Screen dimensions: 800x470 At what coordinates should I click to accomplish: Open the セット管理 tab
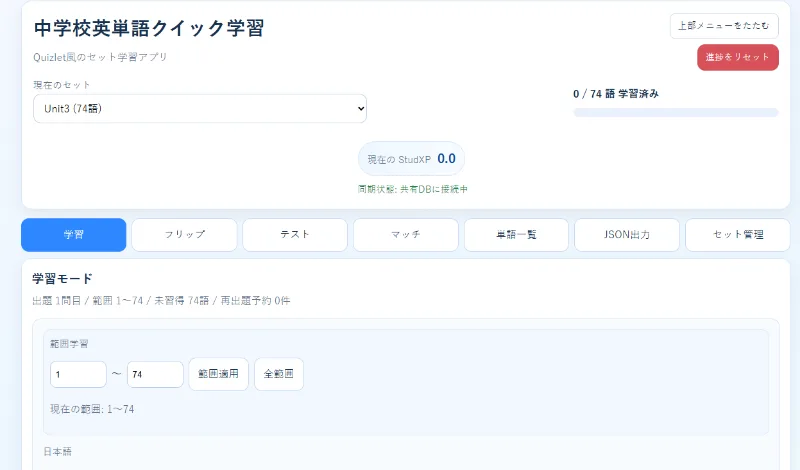pos(738,235)
